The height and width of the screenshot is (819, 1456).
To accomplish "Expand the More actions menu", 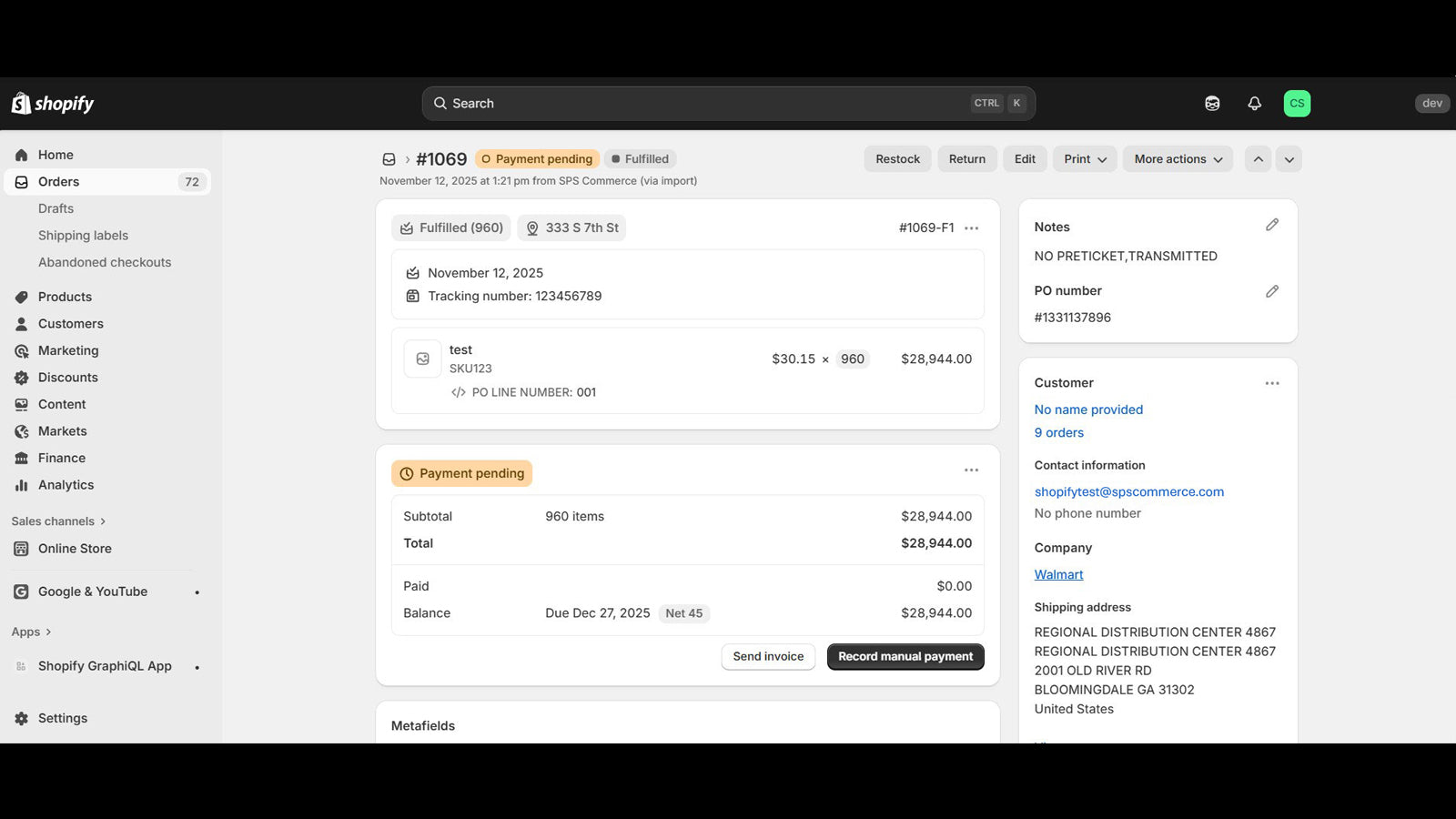I will tap(1177, 158).
